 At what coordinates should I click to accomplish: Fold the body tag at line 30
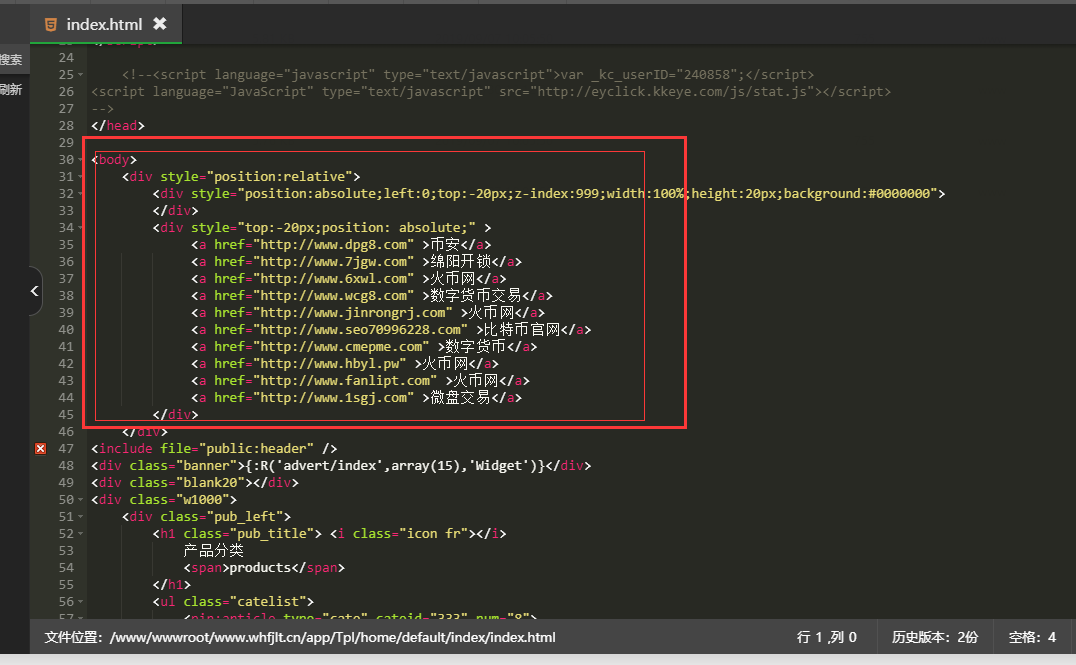[x=80, y=160]
